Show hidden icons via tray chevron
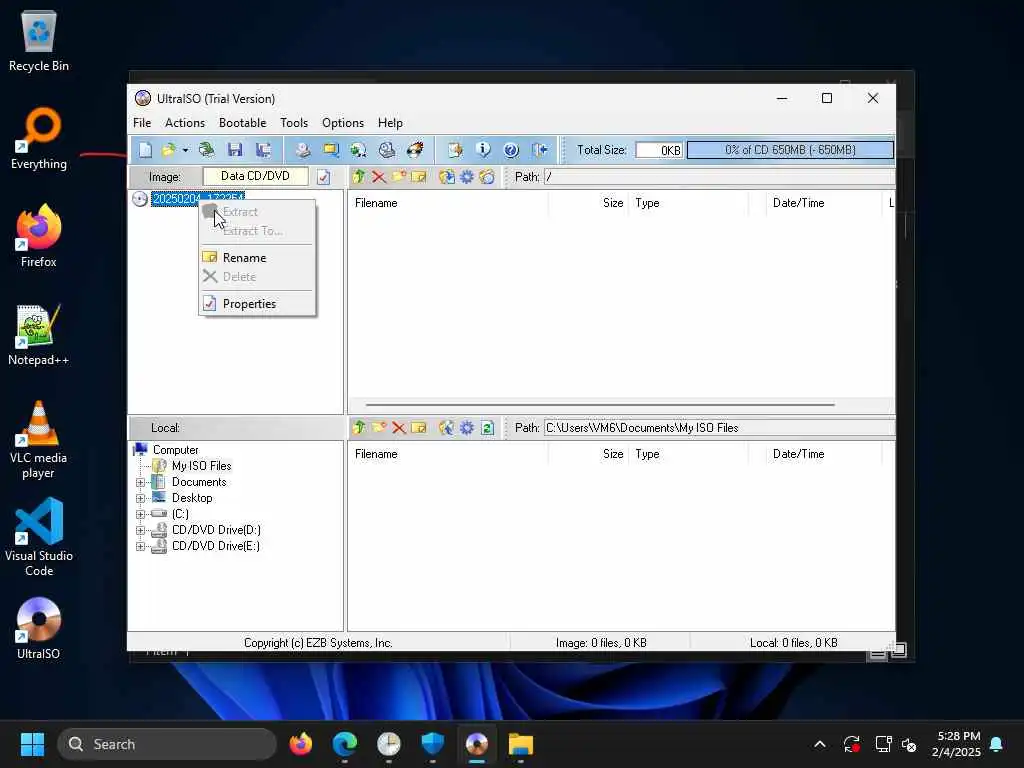This screenshot has width=1024, height=768. [820, 744]
